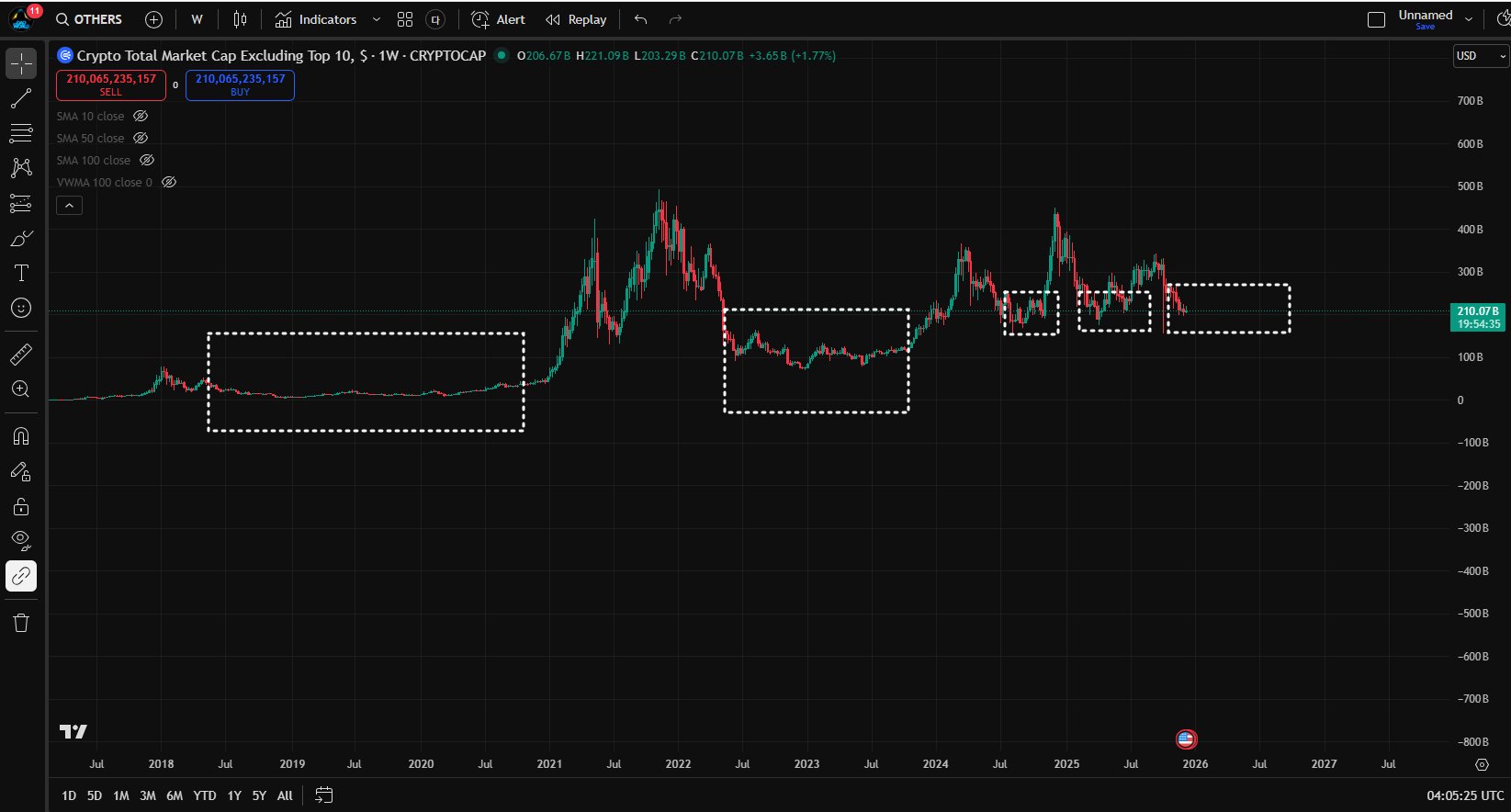Open the go to date calendar
Screen dimensions: 1511x812
(x=323, y=795)
